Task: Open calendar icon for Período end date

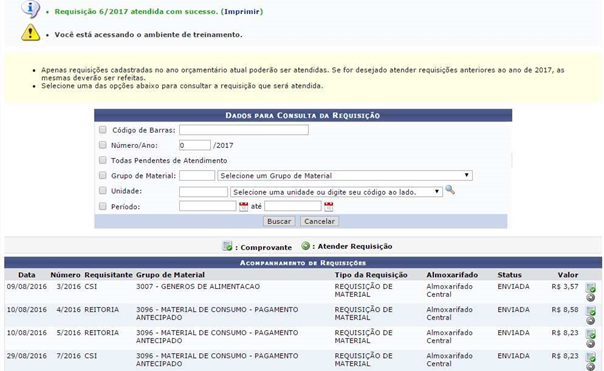Action: pyautogui.click(x=329, y=206)
